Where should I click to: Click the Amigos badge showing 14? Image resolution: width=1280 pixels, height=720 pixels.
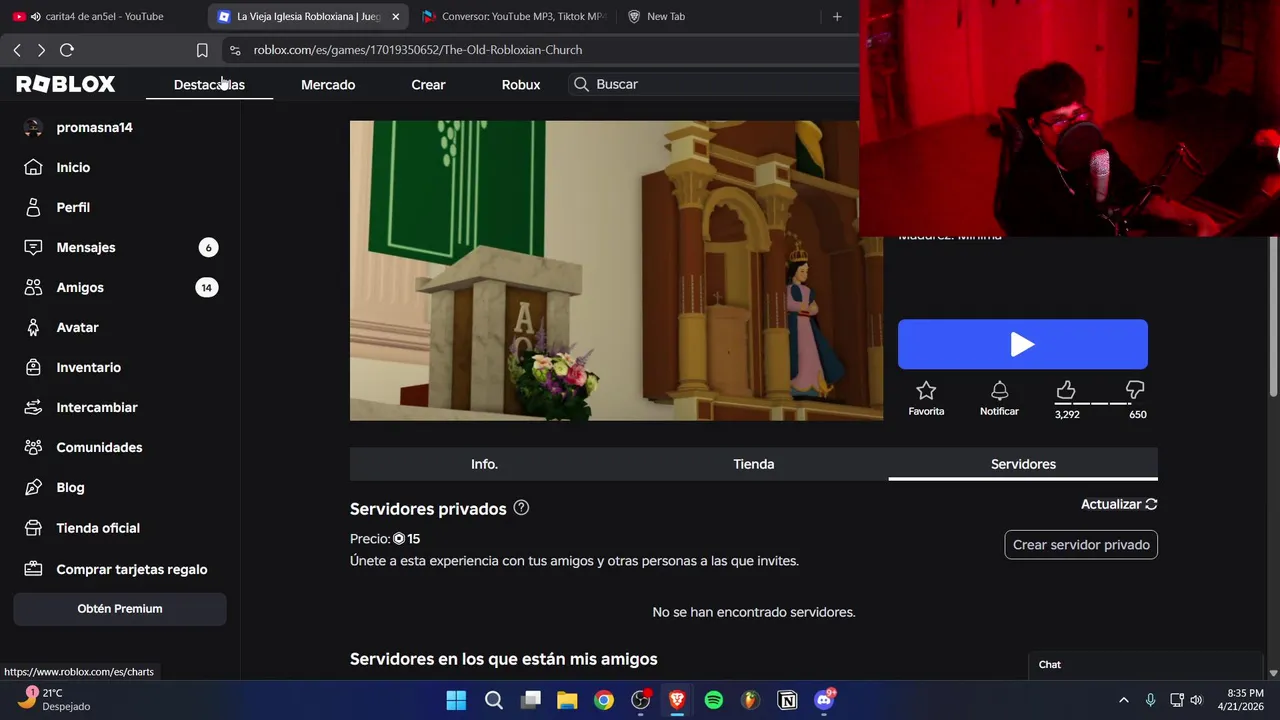[207, 287]
